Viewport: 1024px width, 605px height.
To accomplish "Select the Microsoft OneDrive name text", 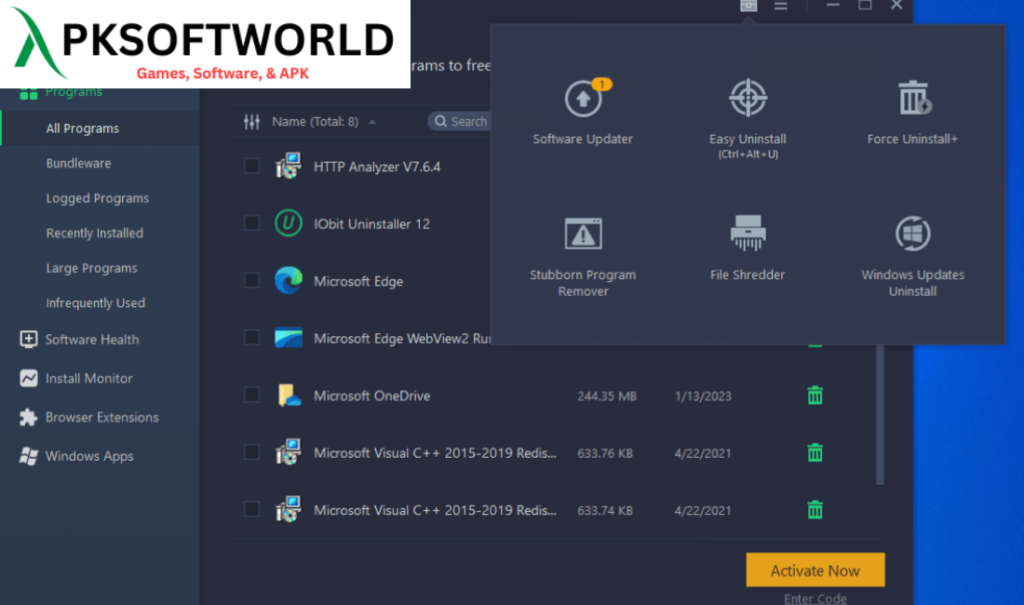I will (x=372, y=396).
